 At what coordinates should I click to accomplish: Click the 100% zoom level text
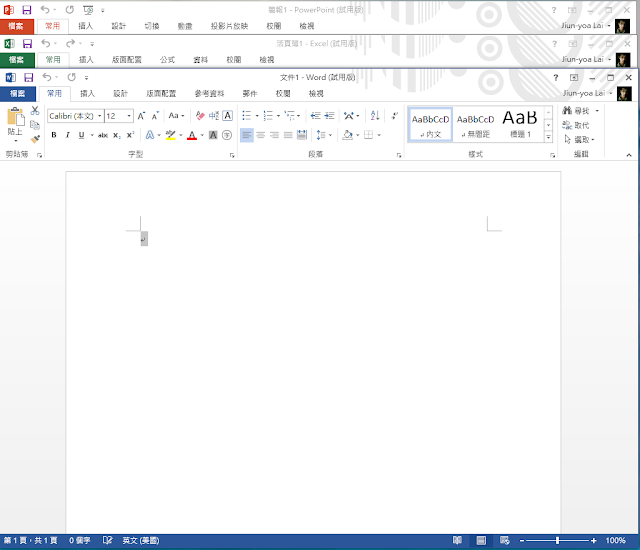point(616,540)
